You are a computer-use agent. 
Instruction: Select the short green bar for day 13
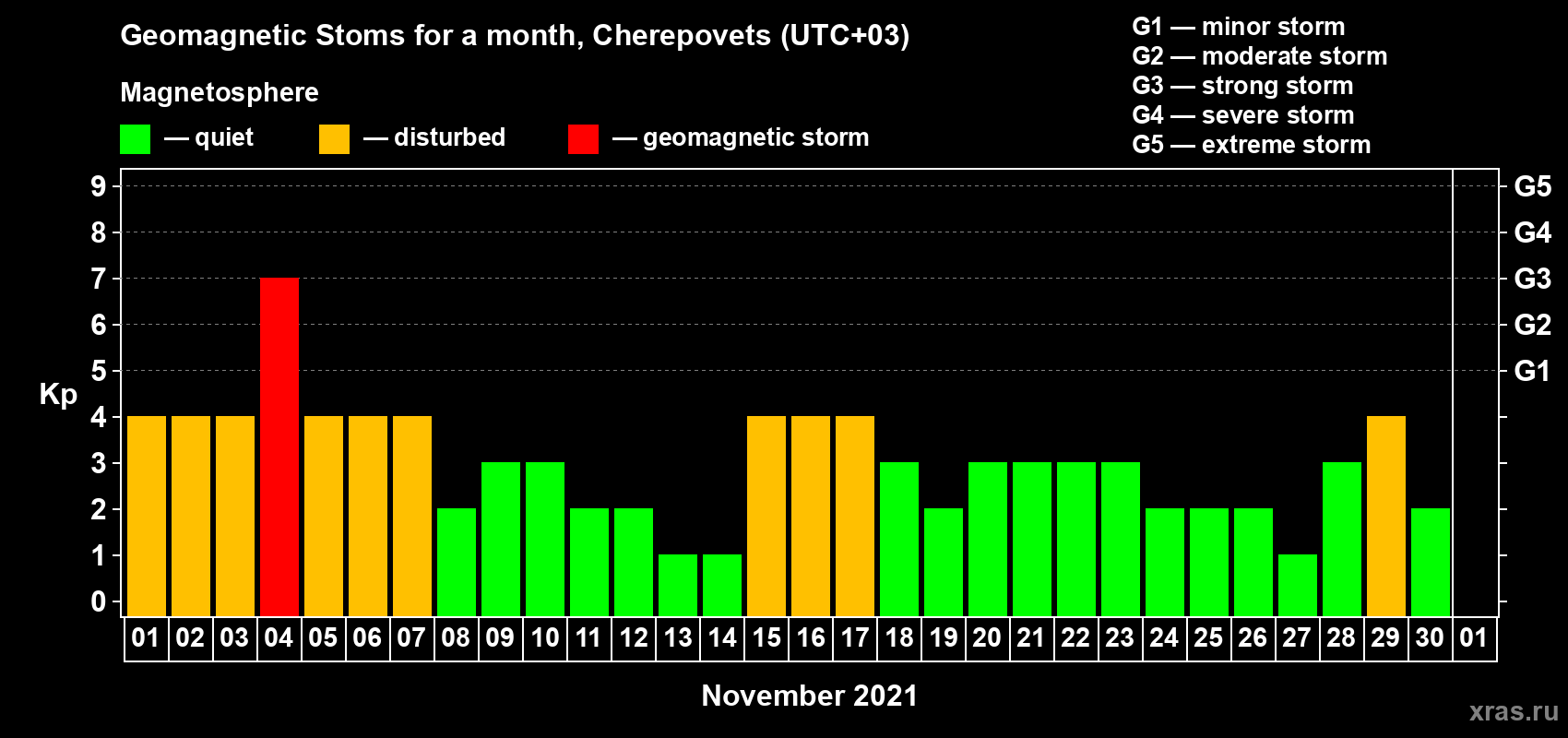(678, 586)
